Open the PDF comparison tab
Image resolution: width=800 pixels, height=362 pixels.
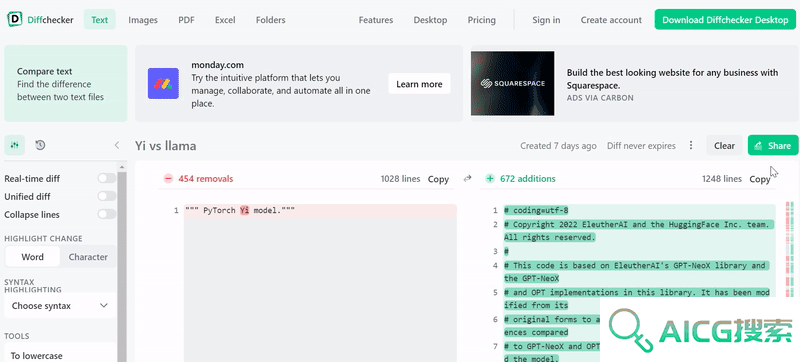click(x=186, y=20)
